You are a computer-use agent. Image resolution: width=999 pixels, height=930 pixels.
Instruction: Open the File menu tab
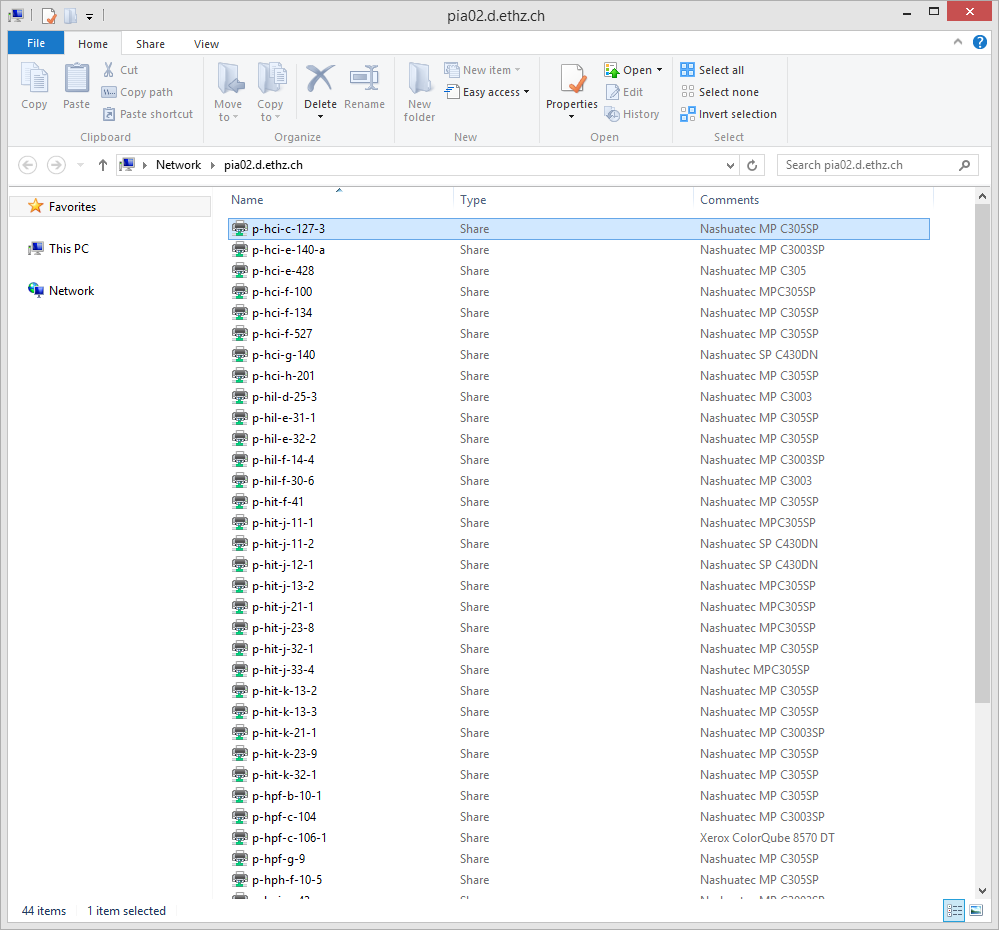click(36, 43)
